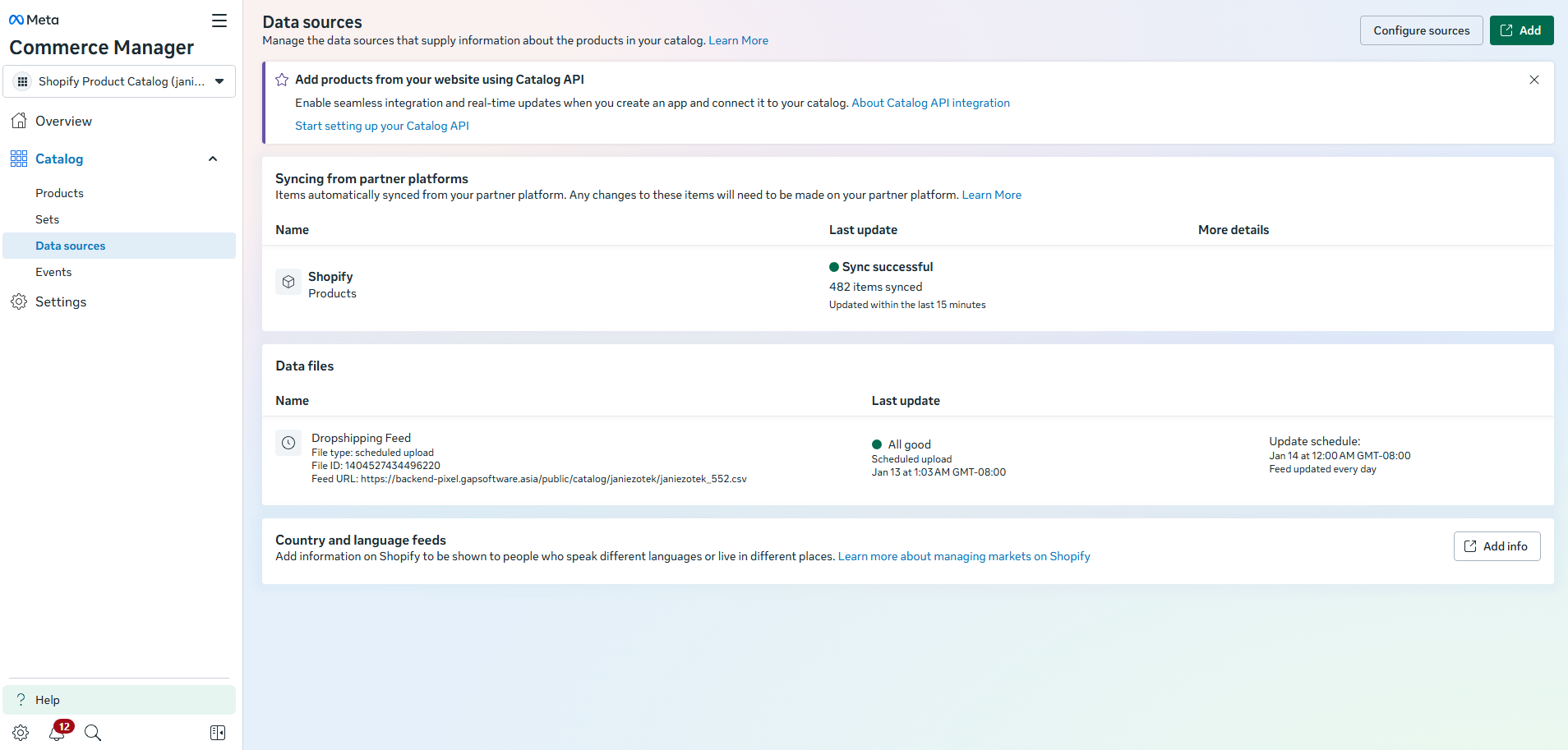Image resolution: width=1568 pixels, height=750 pixels.
Task: Open Events in the Catalog menu
Action: [x=53, y=272]
